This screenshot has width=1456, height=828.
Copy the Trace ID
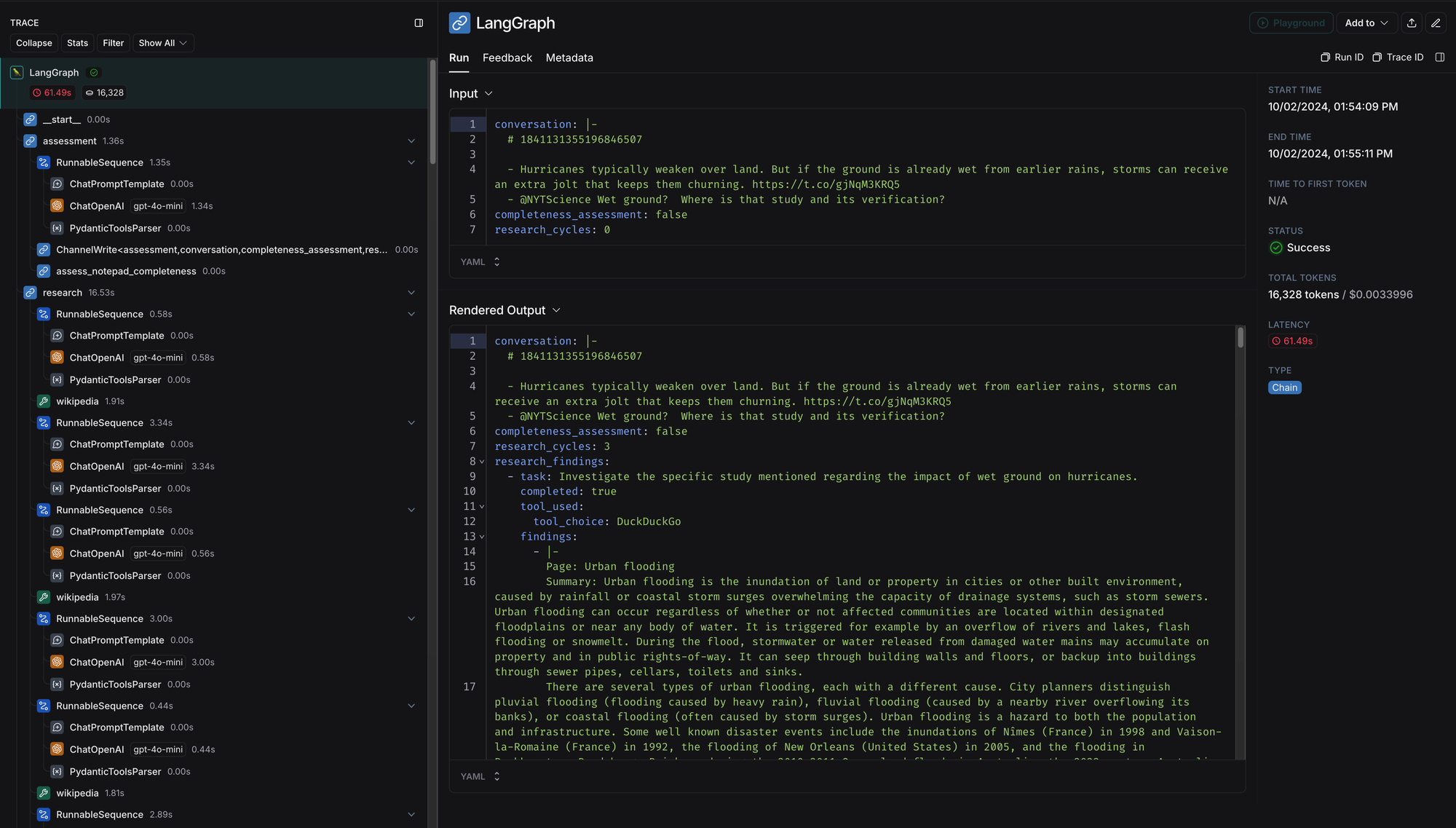pos(1398,58)
